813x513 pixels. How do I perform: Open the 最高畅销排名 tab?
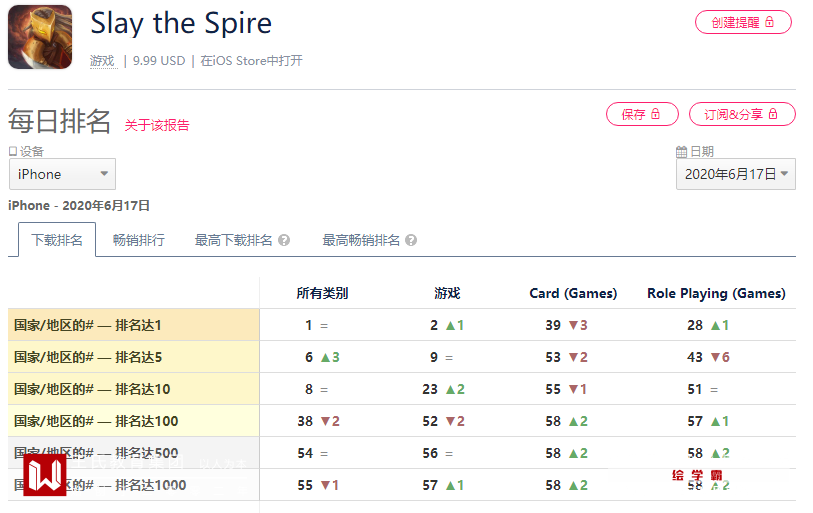pyautogui.click(x=360, y=240)
